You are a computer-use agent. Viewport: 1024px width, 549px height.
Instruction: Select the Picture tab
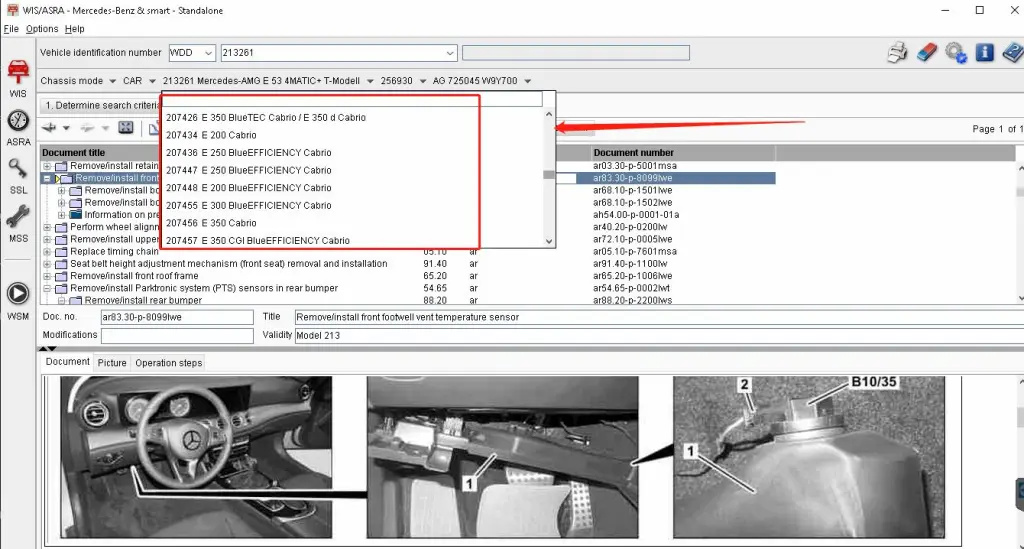[112, 363]
